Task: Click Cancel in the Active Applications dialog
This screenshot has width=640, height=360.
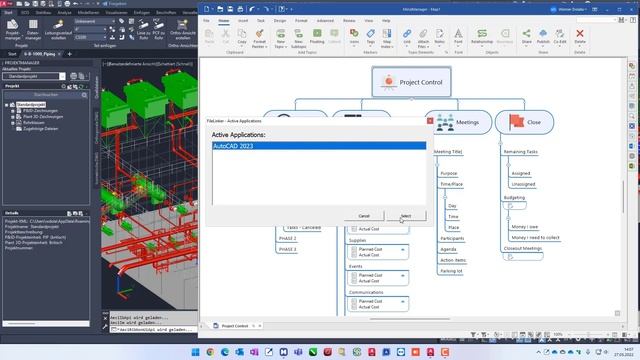Action: pyautogui.click(x=364, y=216)
